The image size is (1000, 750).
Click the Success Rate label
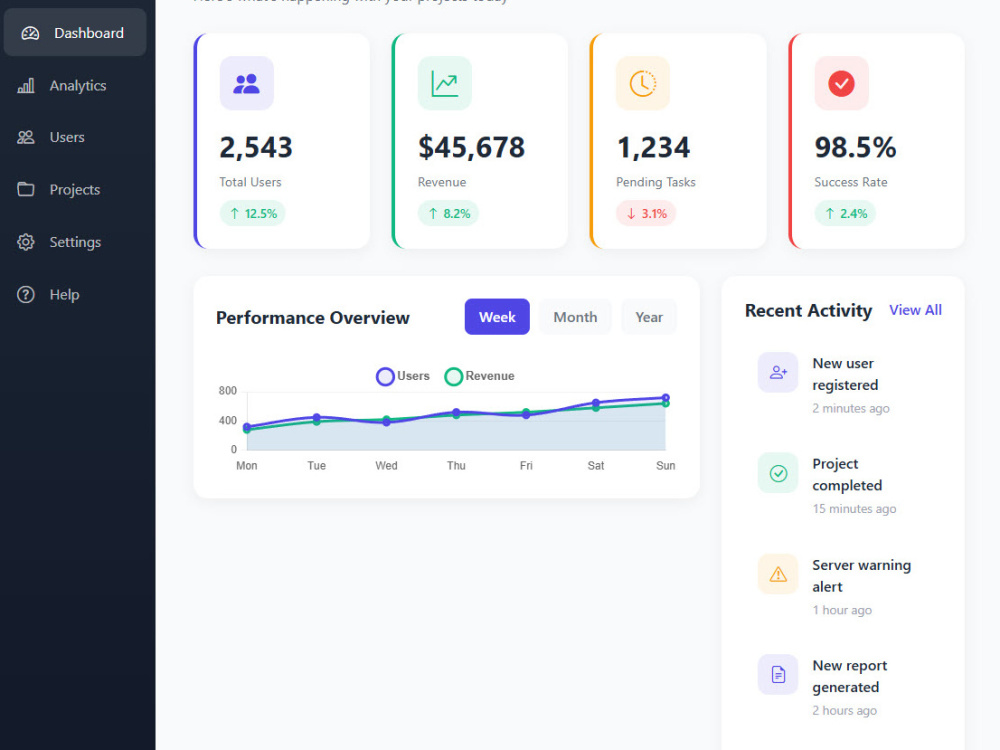pyautogui.click(x=851, y=182)
